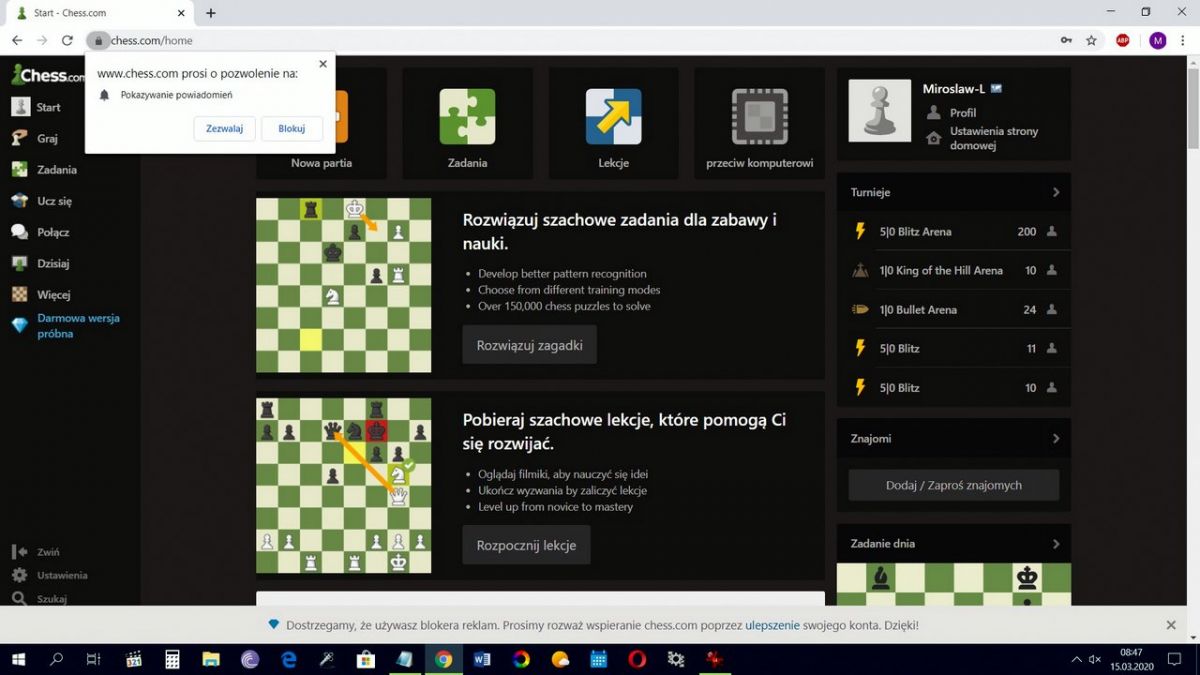Select the Start - Chess.com tab
Screen dimensions: 1200x675
(100, 13)
